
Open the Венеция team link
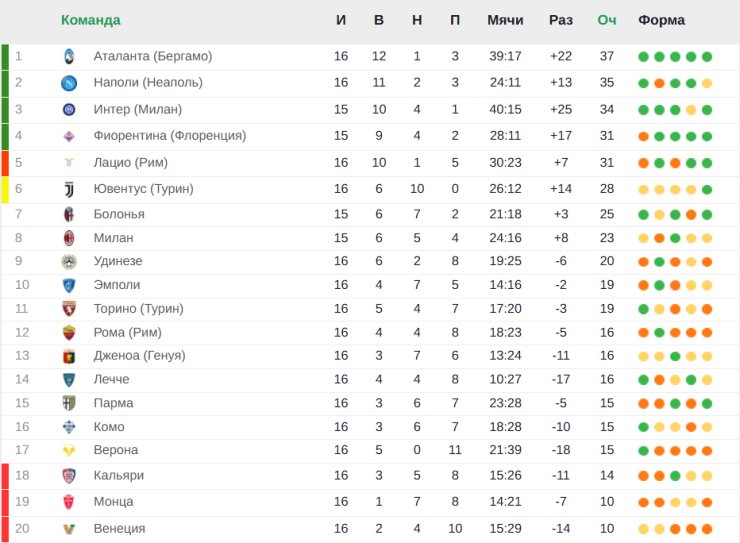tap(119, 528)
